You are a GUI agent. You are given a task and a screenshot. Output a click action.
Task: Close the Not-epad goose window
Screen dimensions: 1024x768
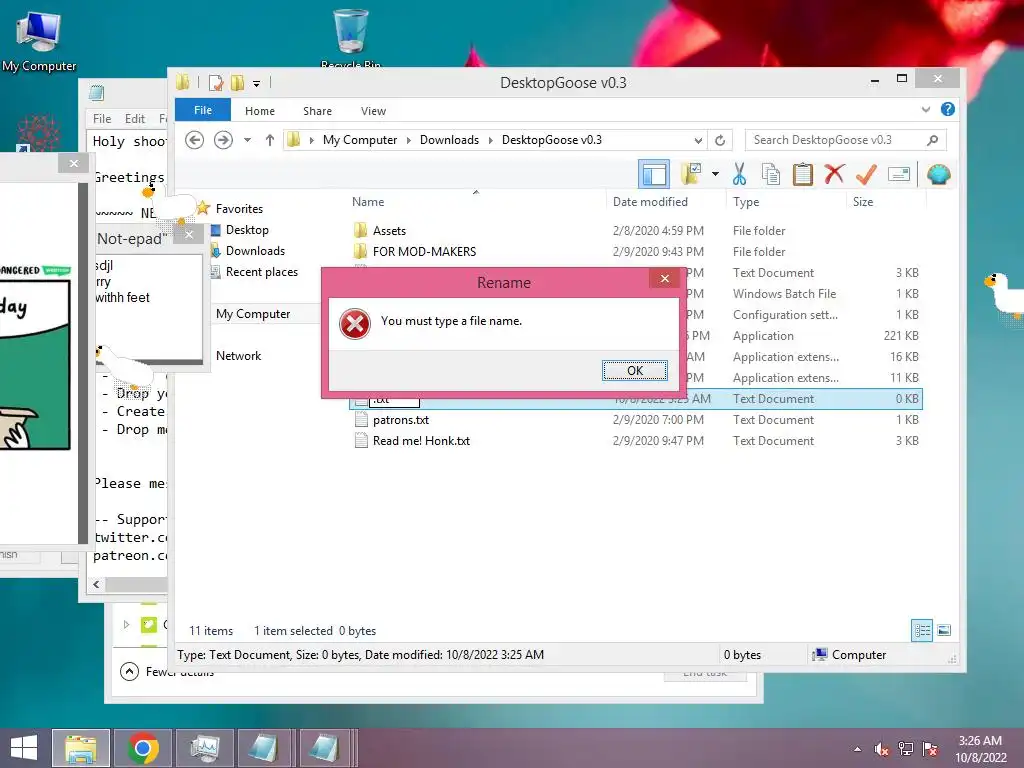click(189, 234)
